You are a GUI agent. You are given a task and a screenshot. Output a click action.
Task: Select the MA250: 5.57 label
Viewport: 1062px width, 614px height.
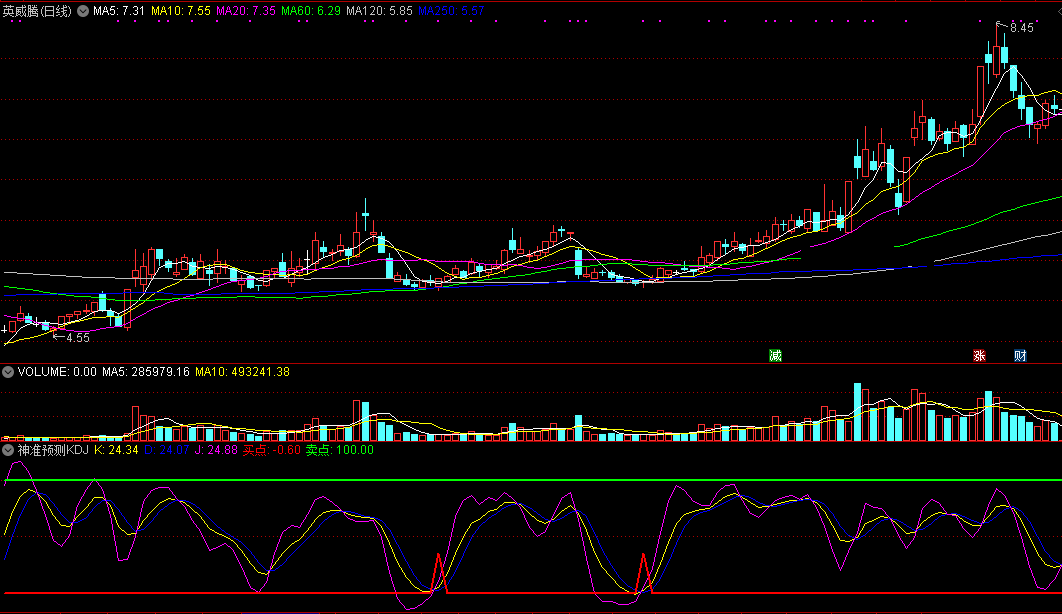coord(451,11)
